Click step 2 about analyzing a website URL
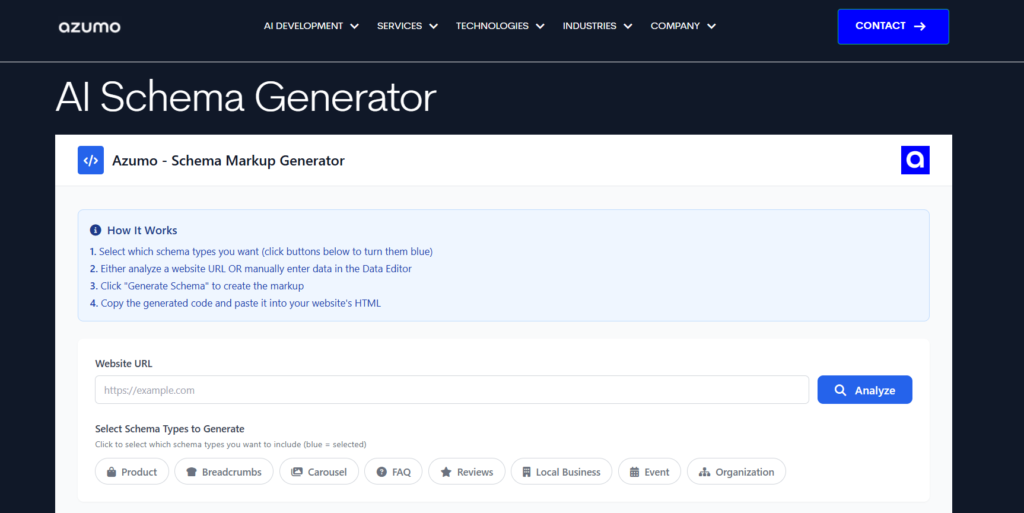 [251, 268]
